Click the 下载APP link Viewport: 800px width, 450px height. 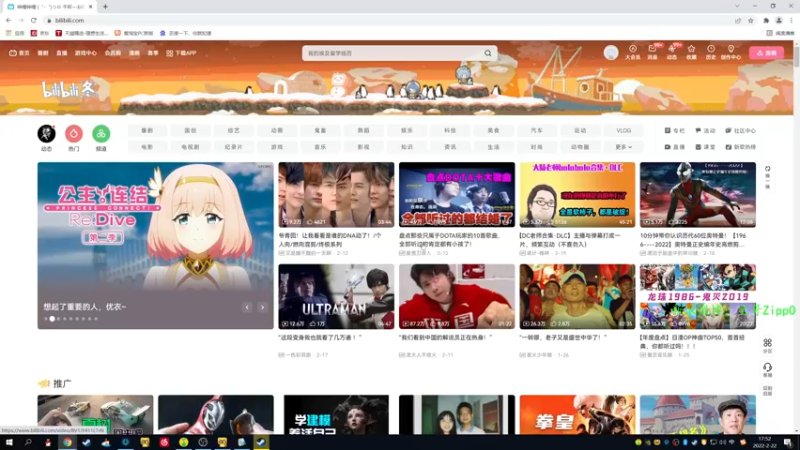pyautogui.click(x=181, y=53)
